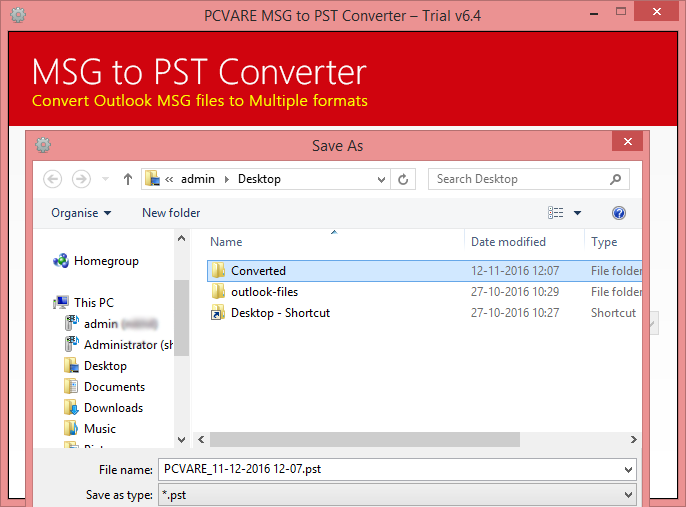Minimize the PCVARE converter window
This screenshot has width=686, height=507.
[594, 14]
